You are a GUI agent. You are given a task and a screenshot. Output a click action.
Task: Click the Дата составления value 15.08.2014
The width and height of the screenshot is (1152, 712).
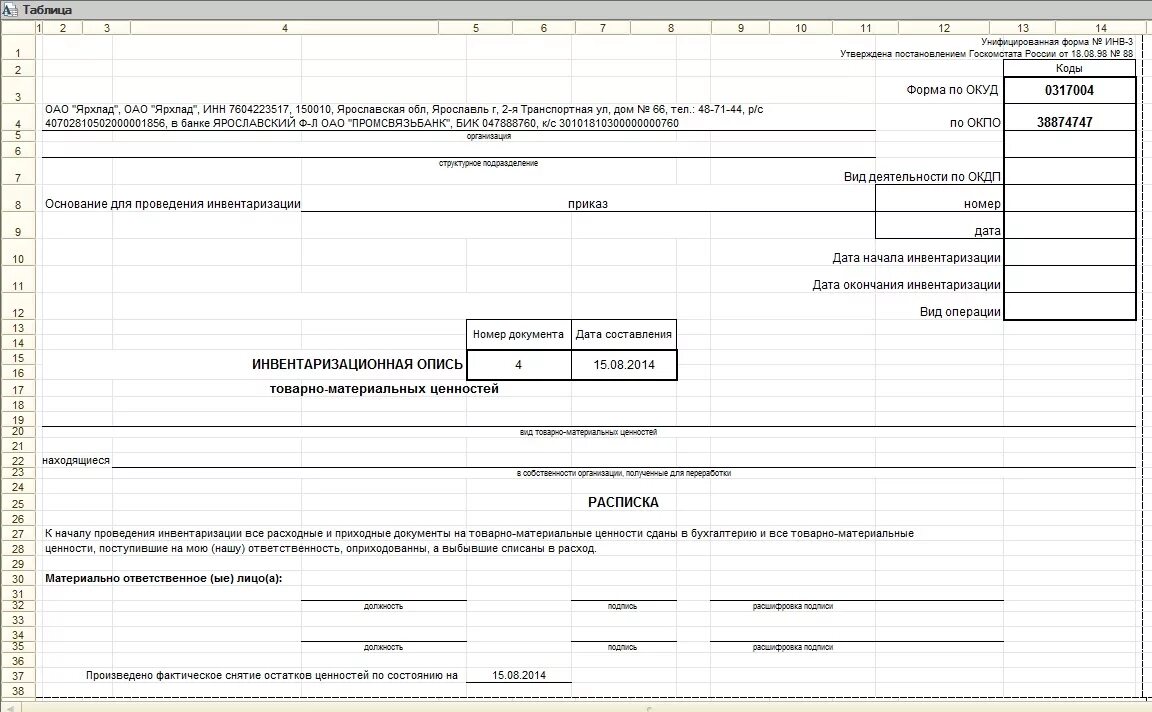pyautogui.click(x=624, y=364)
